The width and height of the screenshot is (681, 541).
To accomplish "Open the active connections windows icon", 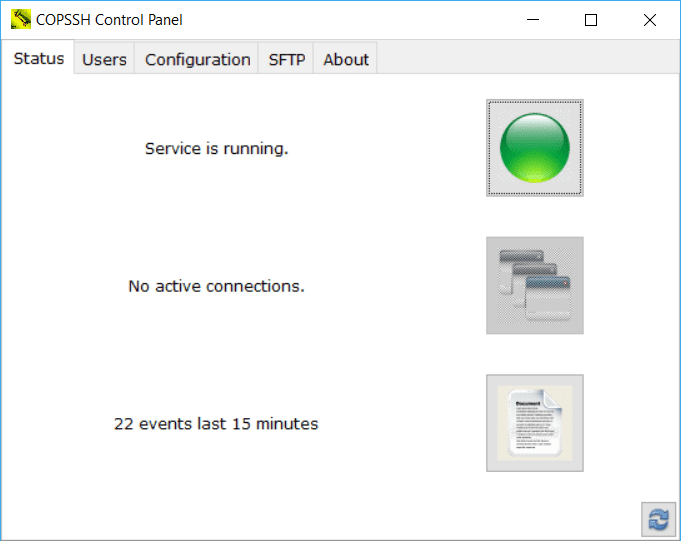I will [x=535, y=285].
